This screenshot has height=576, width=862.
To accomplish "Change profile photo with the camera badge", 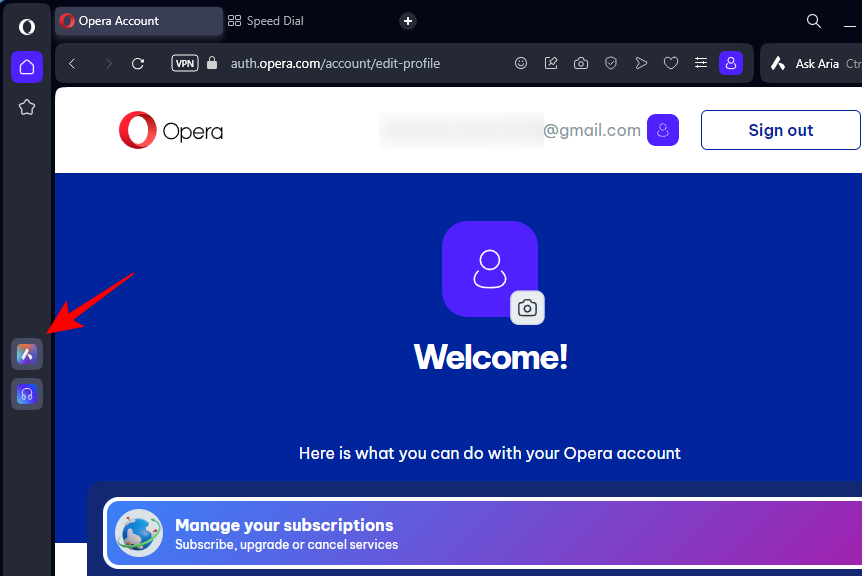I will pos(527,308).
